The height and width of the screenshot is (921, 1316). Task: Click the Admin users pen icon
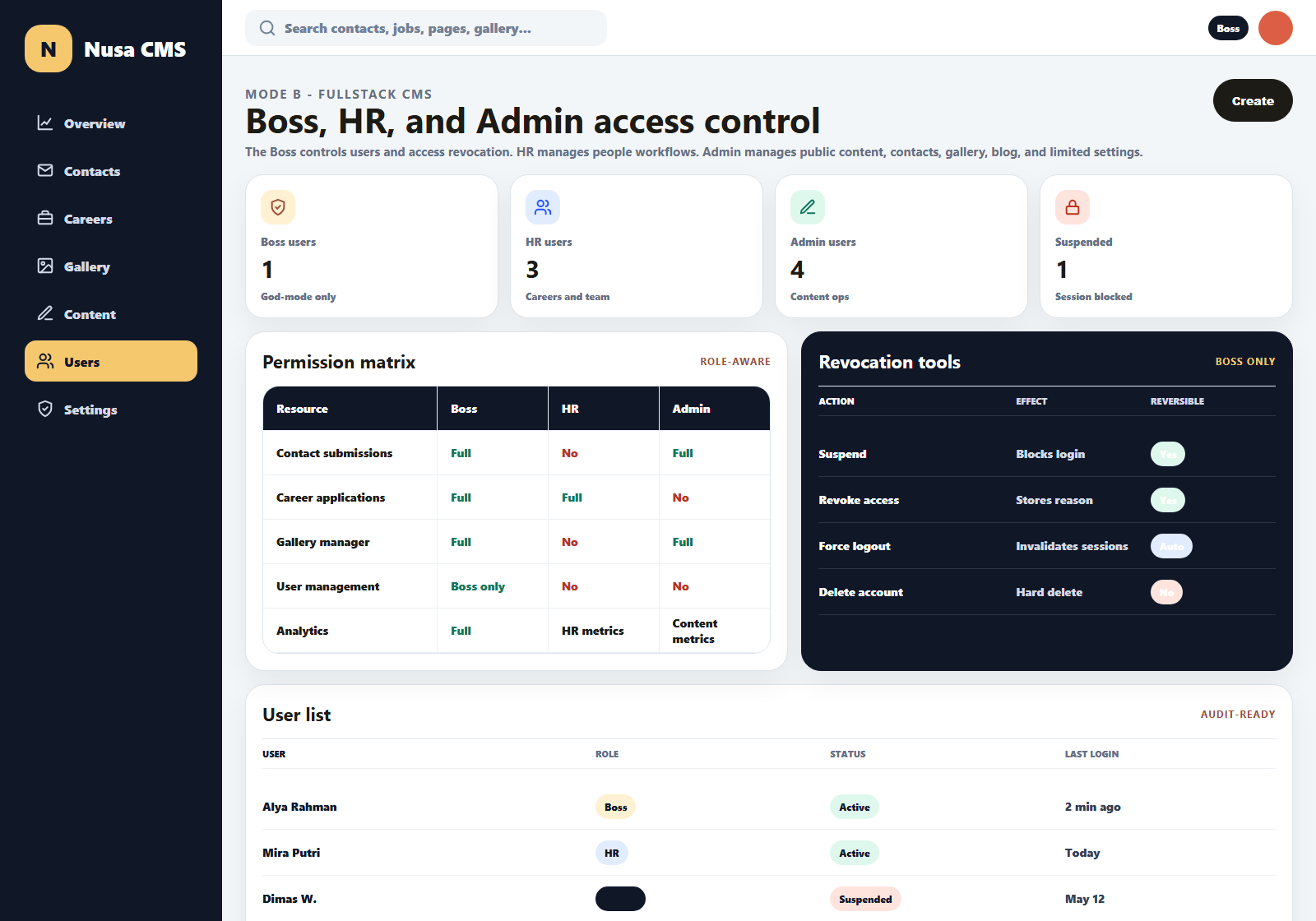pos(808,207)
